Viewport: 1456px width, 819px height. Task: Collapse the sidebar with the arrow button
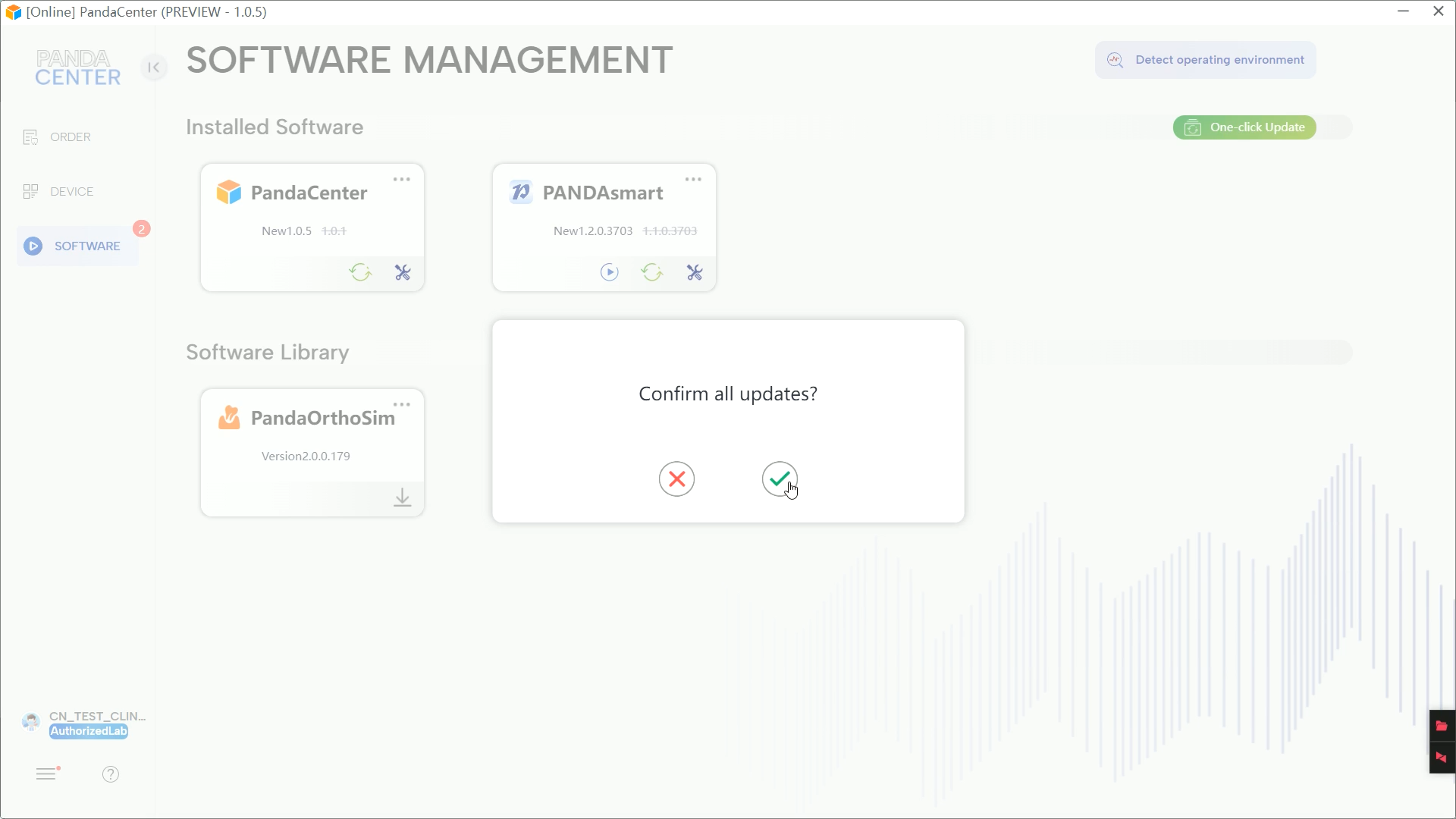154,67
